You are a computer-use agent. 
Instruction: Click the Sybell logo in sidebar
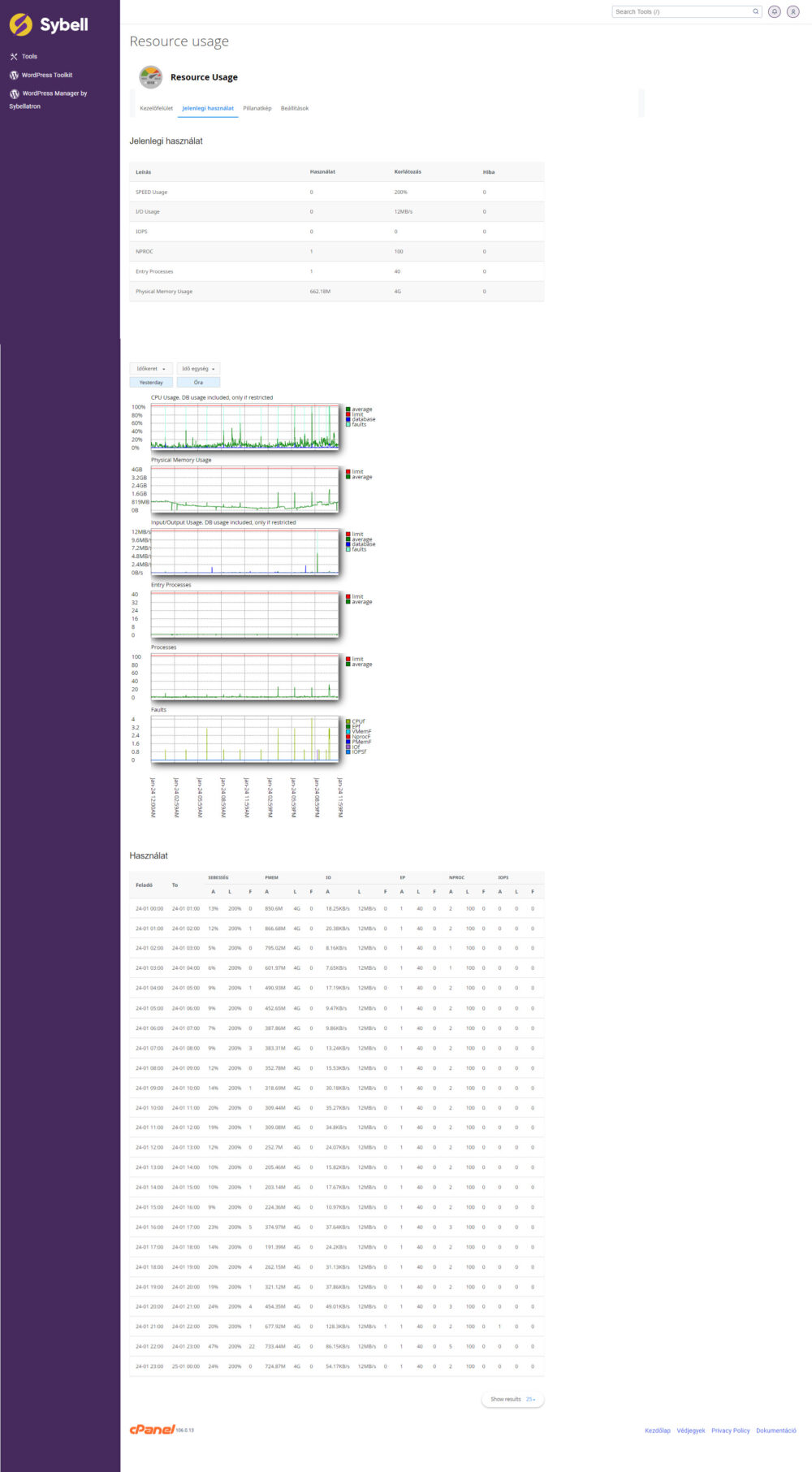tap(49, 25)
